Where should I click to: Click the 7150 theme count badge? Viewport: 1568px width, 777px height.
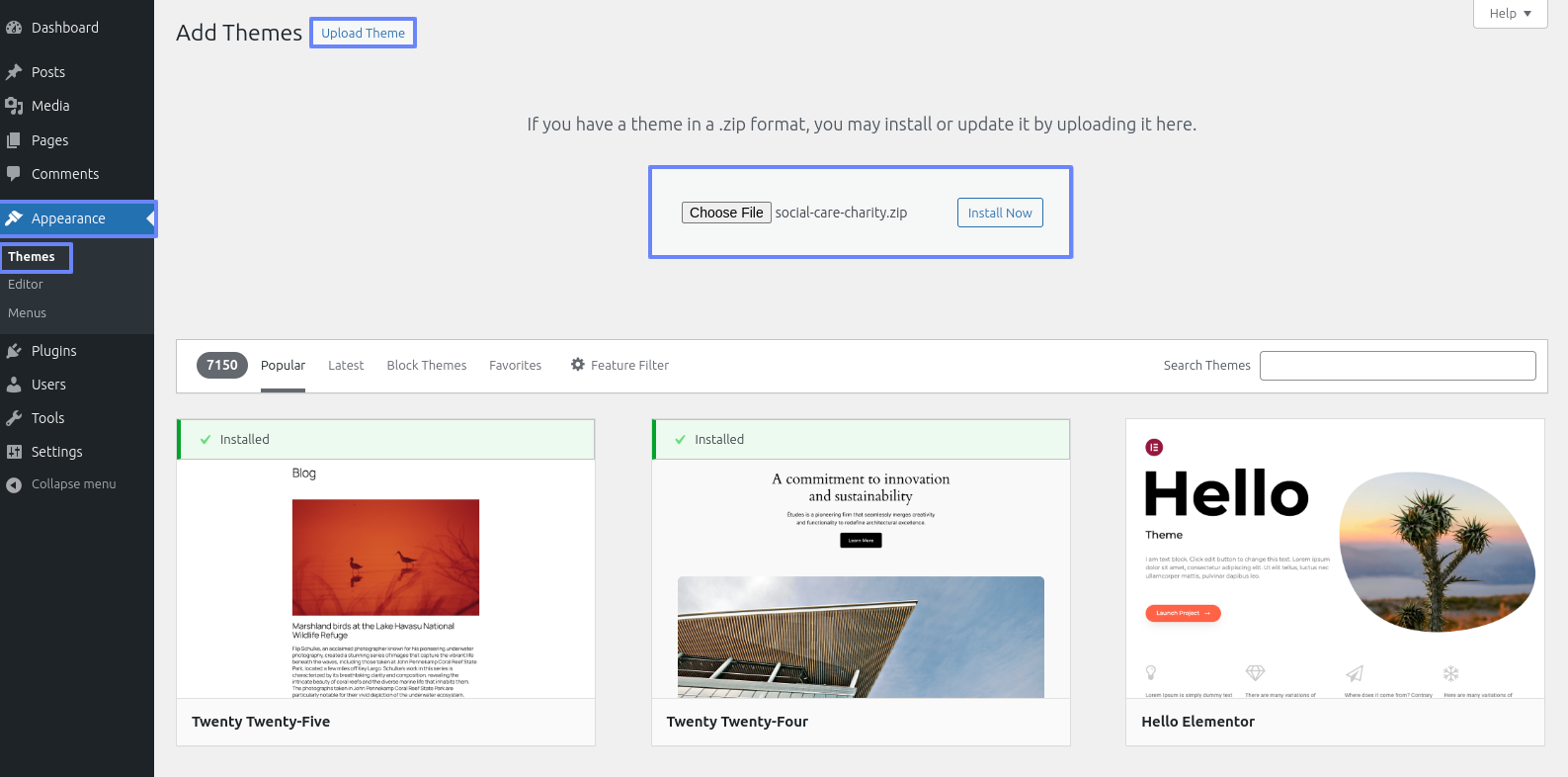[x=222, y=366]
